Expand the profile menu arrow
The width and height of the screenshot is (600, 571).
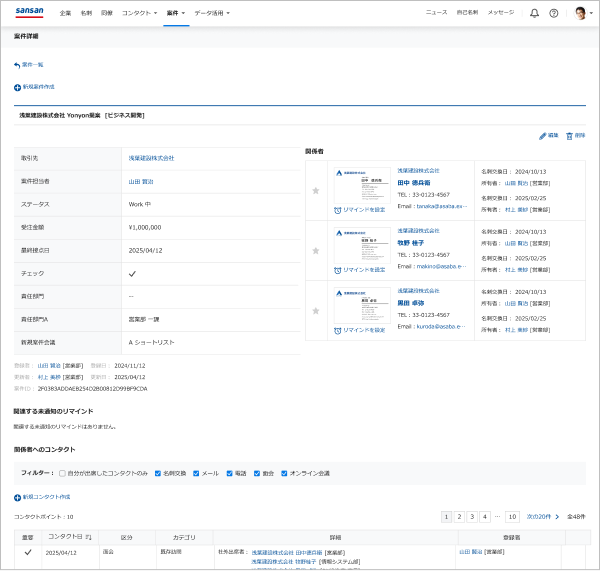[x=591, y=13]
